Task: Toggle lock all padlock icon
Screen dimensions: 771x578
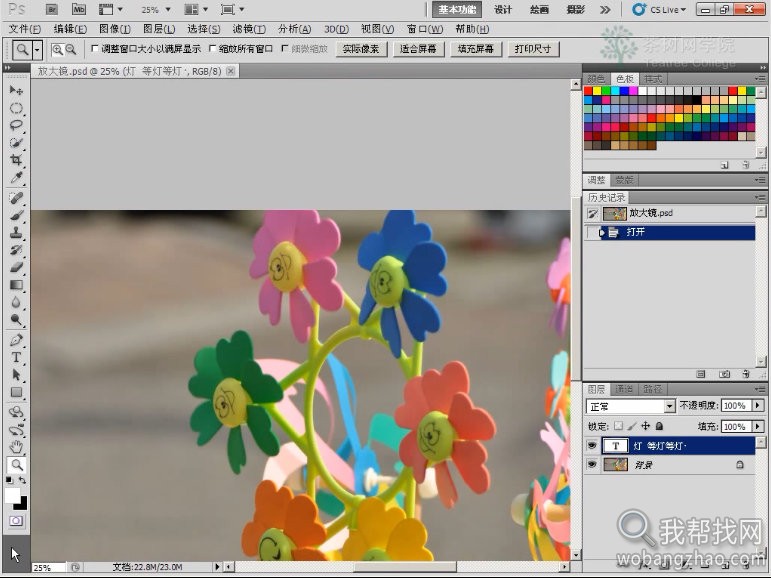Action: coord(659,426)
